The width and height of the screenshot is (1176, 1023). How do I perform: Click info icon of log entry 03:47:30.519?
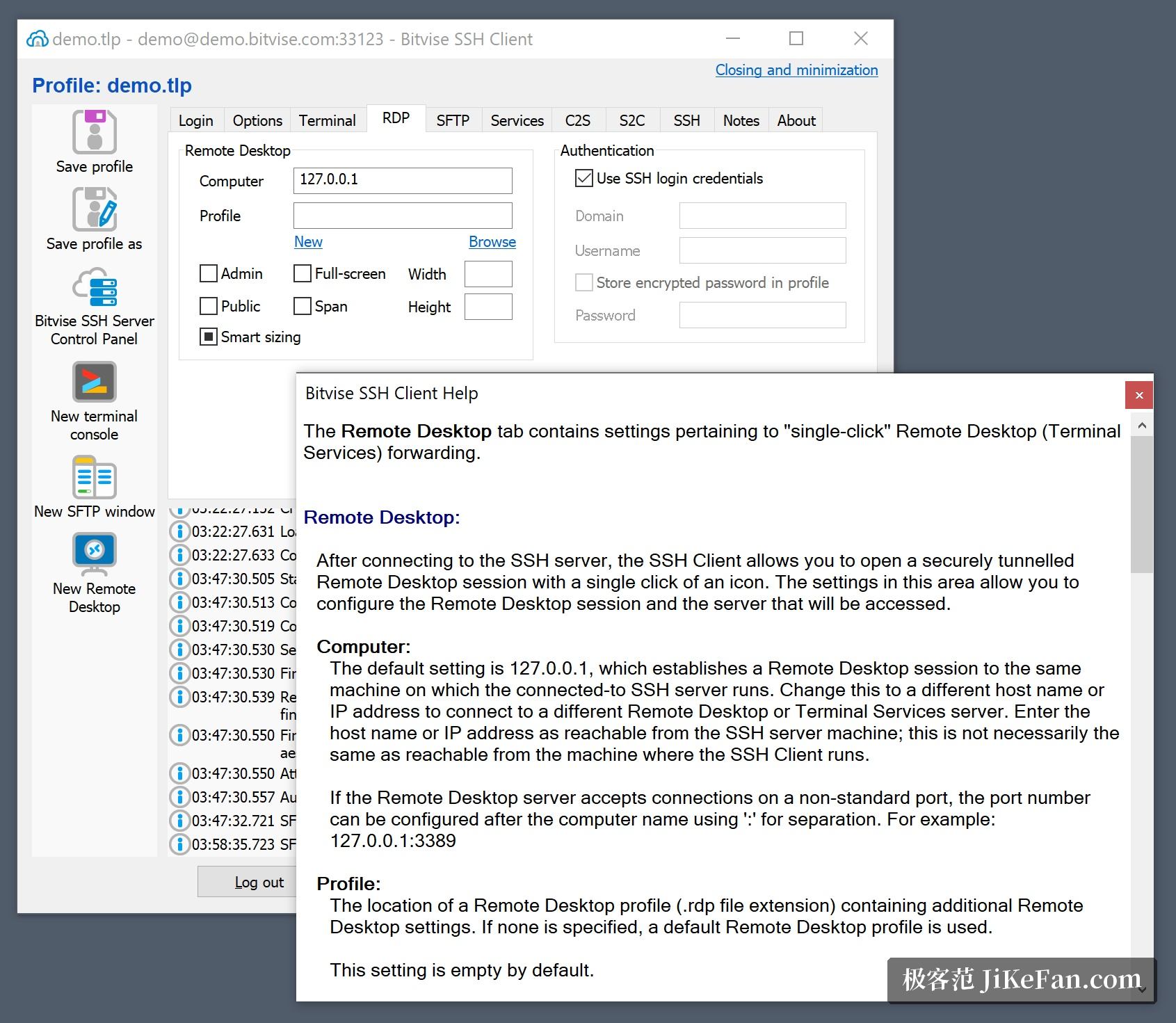[180, 626]
